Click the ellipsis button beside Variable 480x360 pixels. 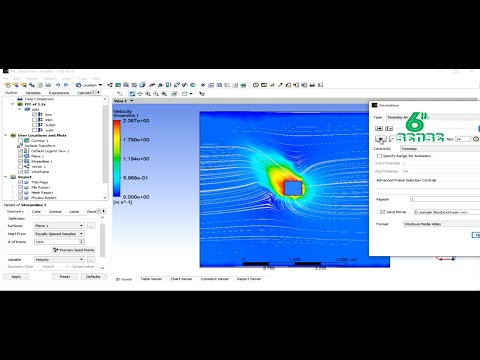click(x=91, y=259)
